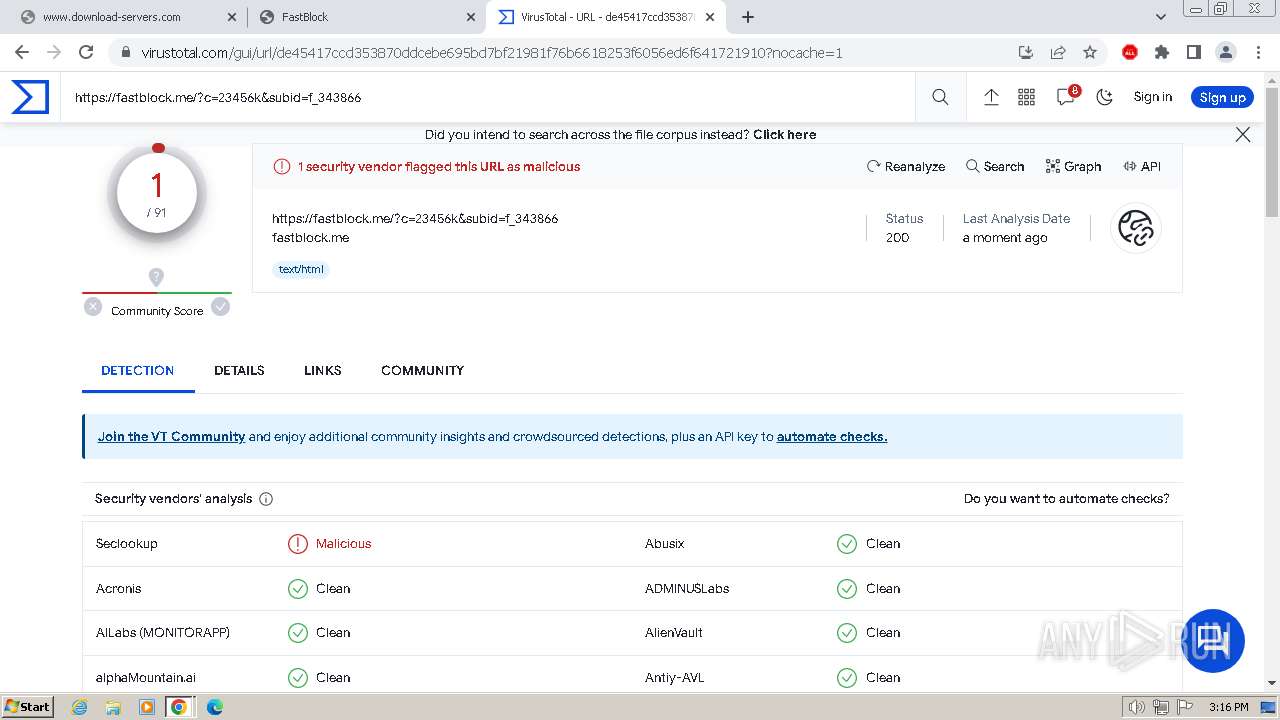The width and height of the screenshot is (1280, 720).
Task: Close the FastBlock tab
Action: coord(471,17)
